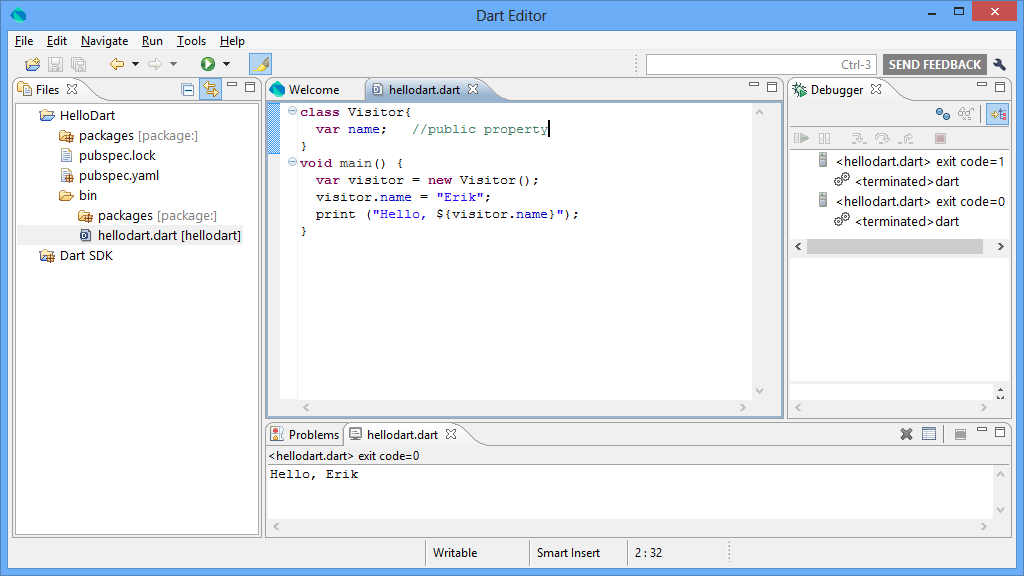Open the Run menu
The width and height of the screenshot is (1024, 576).
pyautogui.click(x=152, y=41)
